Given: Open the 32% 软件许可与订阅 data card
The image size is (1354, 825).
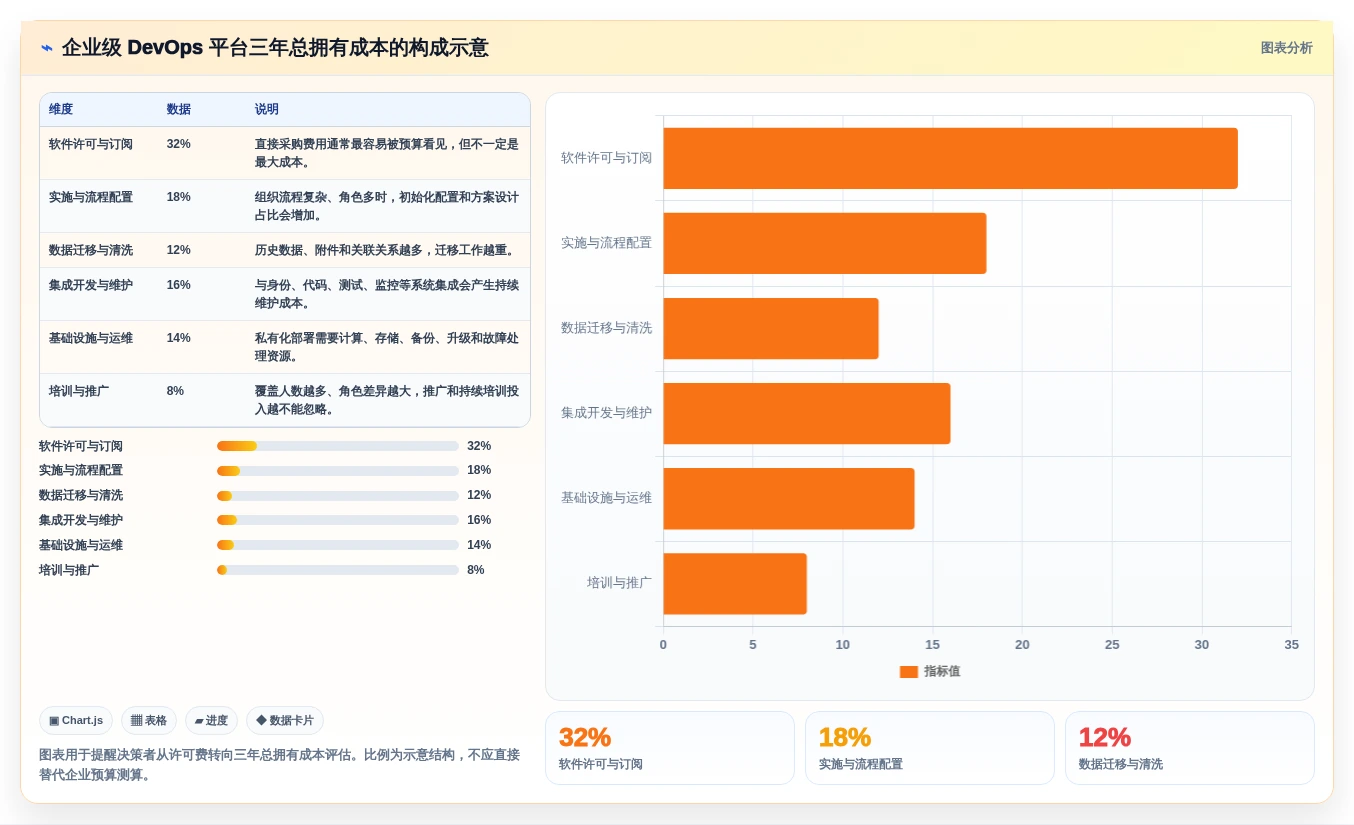Looking at the screenshot, I should tap(670, 748).
